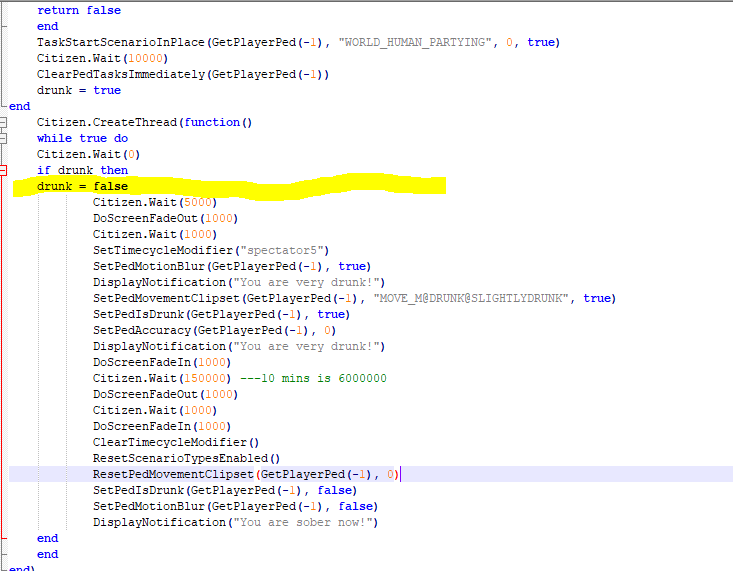Screen dimensions: 733x571
Task: Click the line SetTimecycleModifier("spectator5")
Action: tap(211, 251)
